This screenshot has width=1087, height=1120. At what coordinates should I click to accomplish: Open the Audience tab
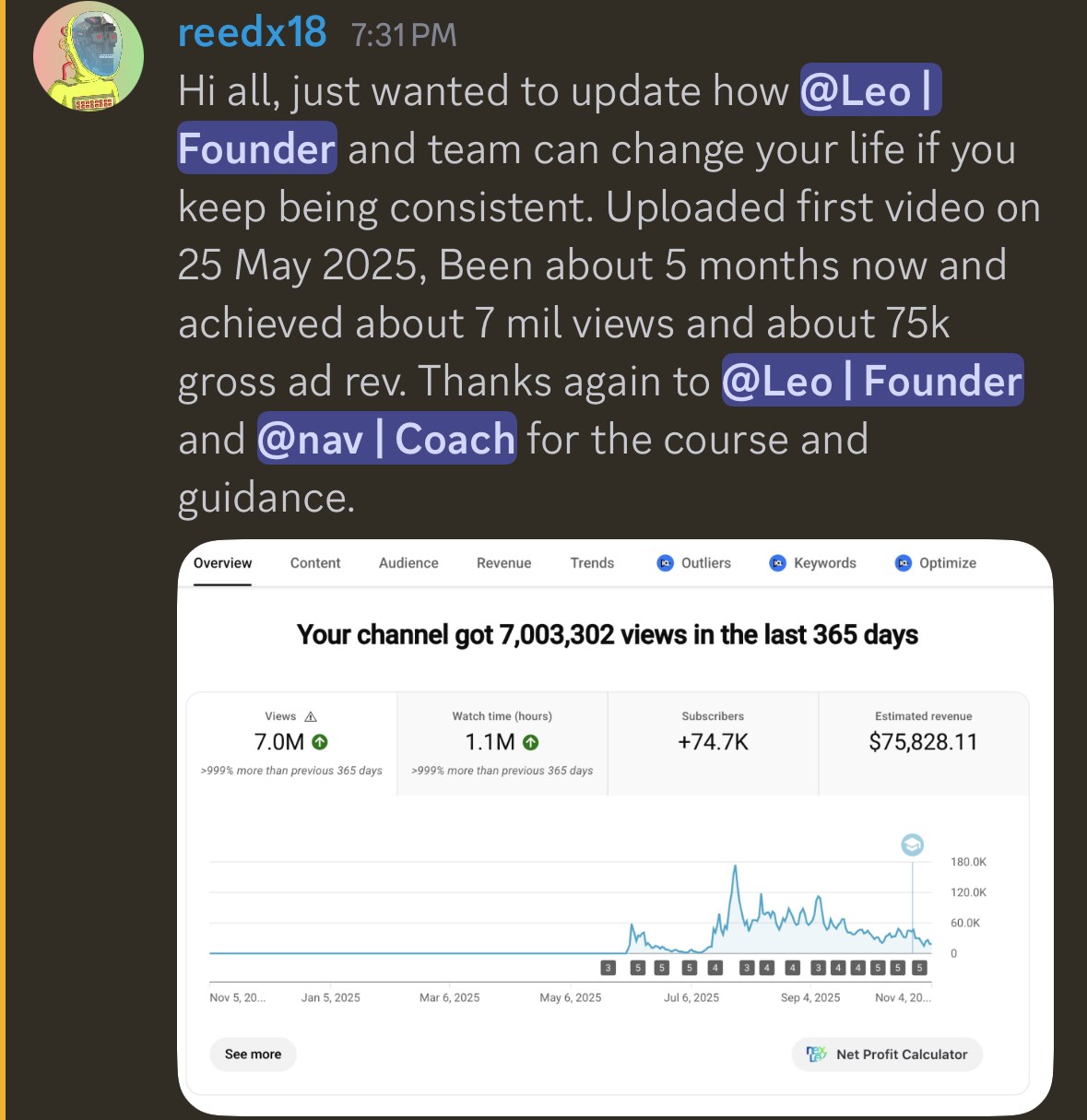[x=408, y=563]
